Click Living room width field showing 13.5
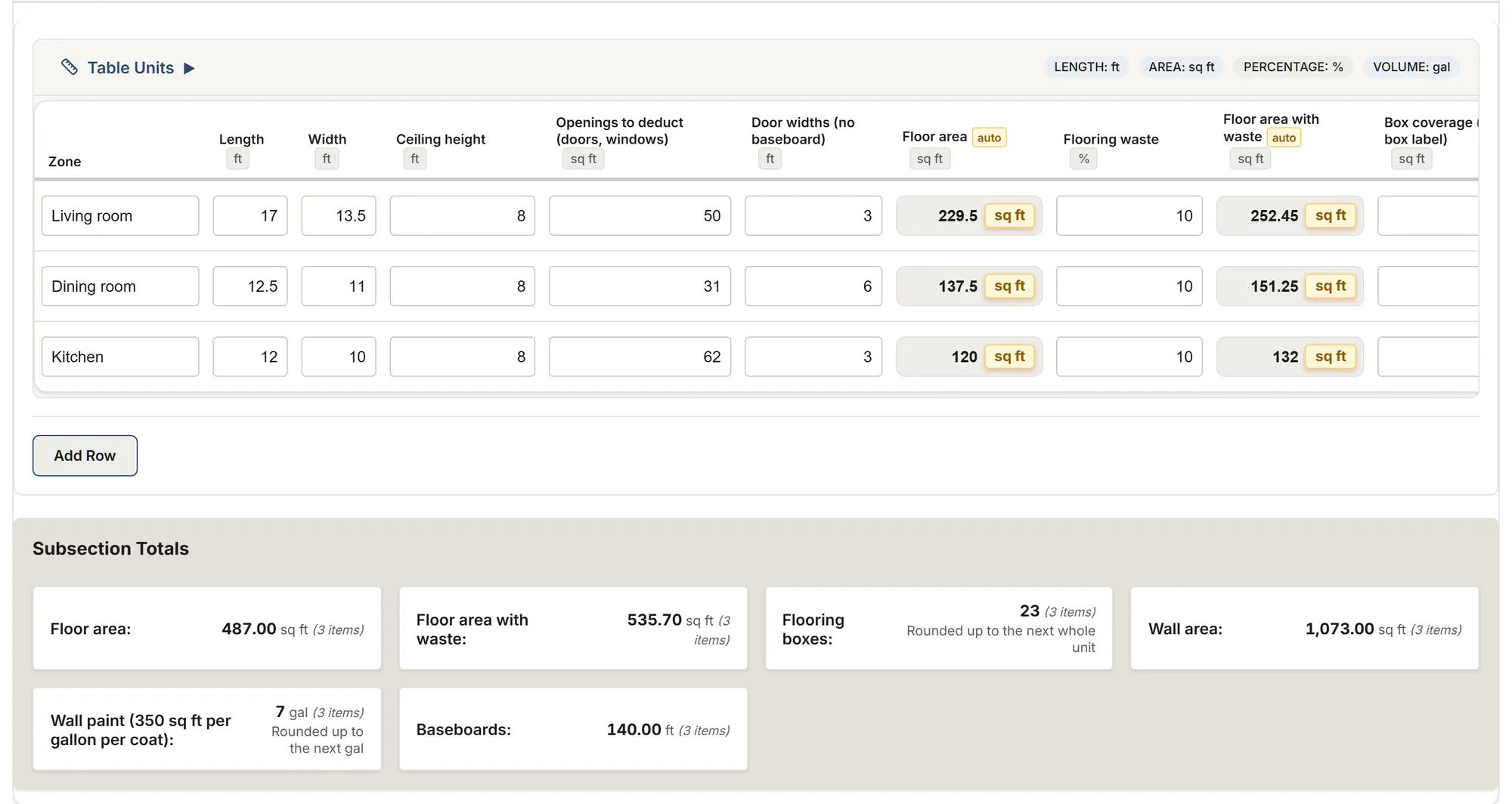Image resolution: width=1512 pixels, height=804 pixels. click(x=339, y=215)
